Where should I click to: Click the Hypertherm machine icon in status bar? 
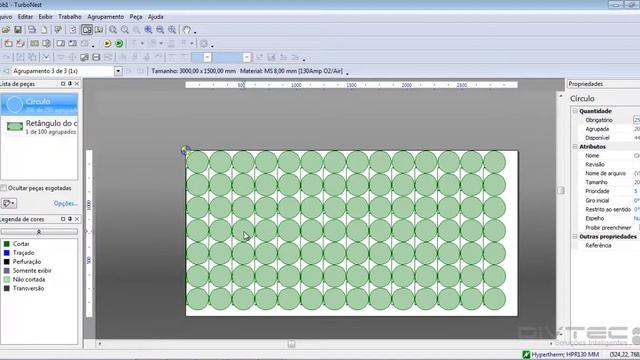point(526,355)
